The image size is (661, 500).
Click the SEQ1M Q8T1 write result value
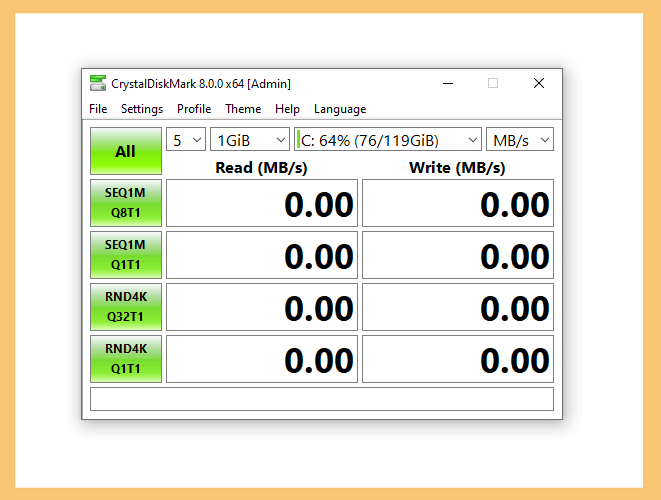click(458, 203)
